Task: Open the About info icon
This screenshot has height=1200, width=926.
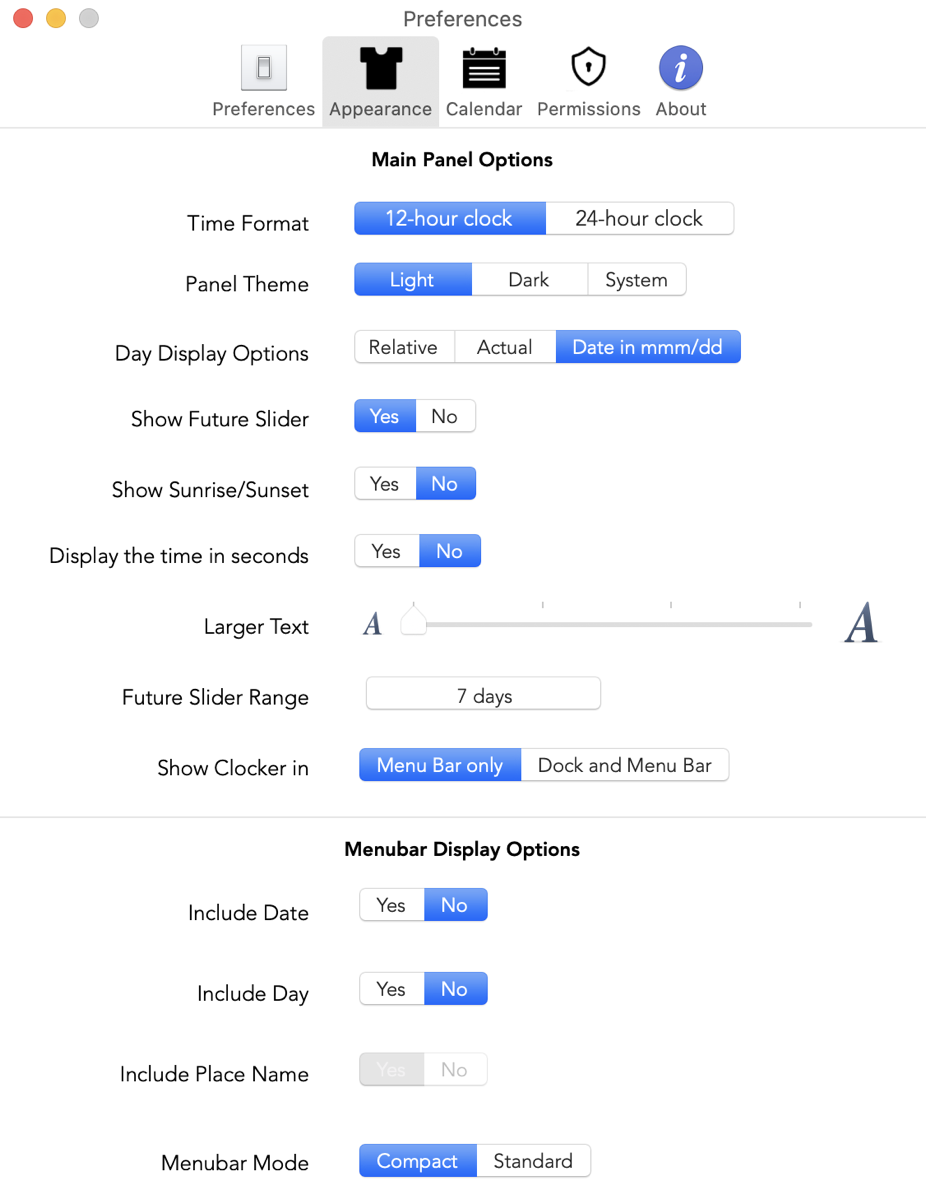Action: coord(681,69)
